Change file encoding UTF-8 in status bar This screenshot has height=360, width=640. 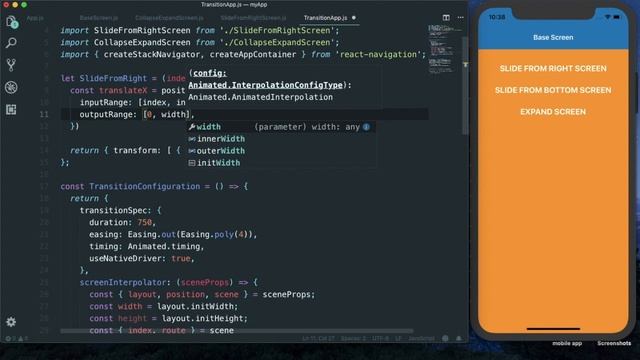[380, 338]
